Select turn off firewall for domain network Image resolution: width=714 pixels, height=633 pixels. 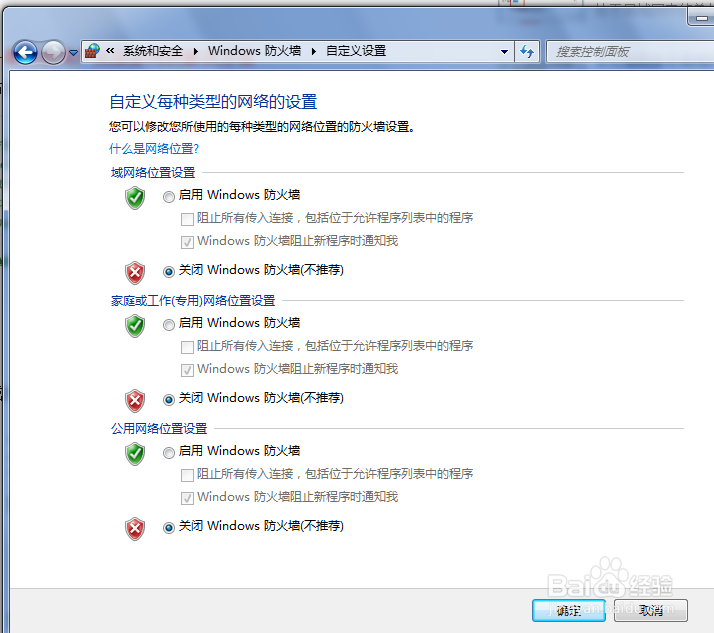pos(169,272)
